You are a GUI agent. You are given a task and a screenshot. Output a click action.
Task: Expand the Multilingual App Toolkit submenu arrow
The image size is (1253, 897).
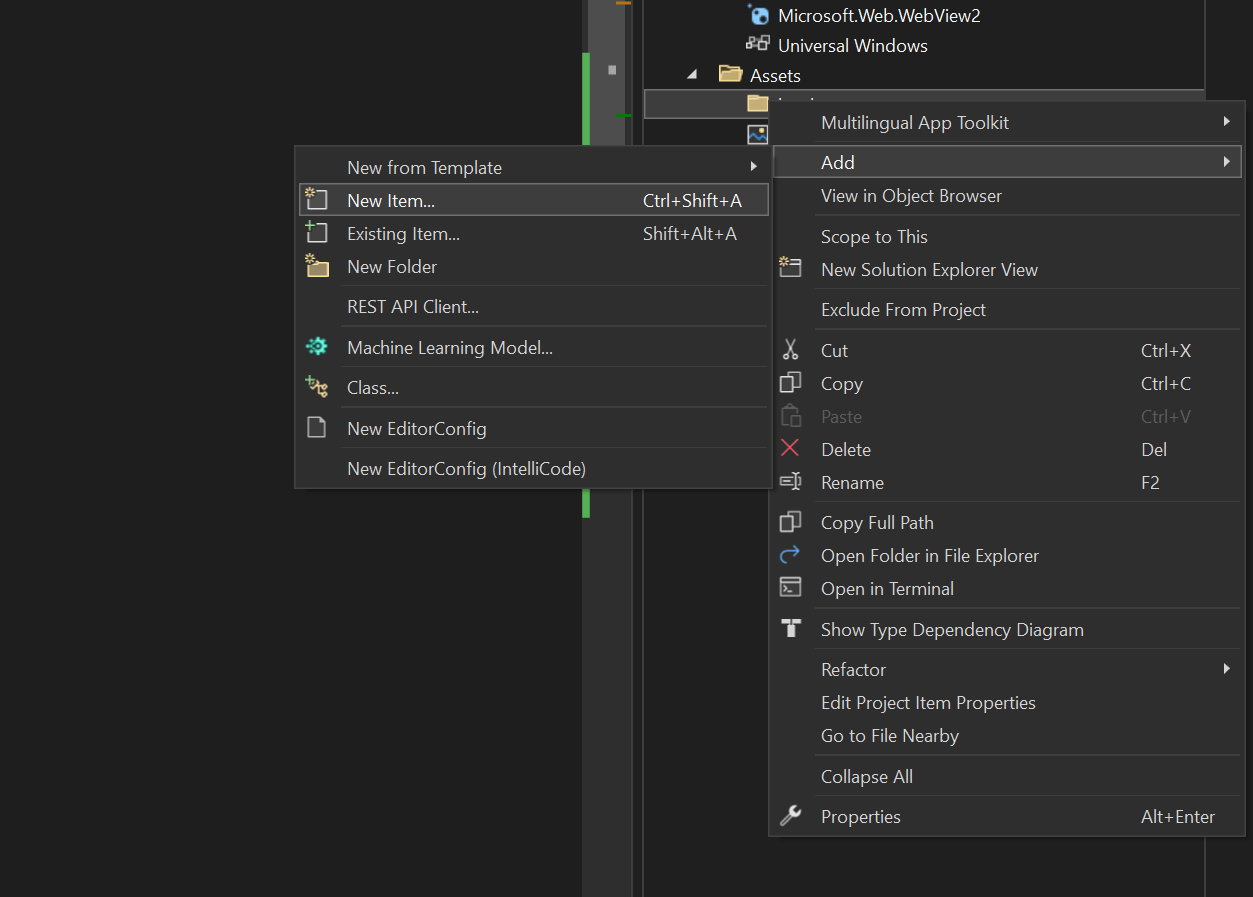[1226, 122]
